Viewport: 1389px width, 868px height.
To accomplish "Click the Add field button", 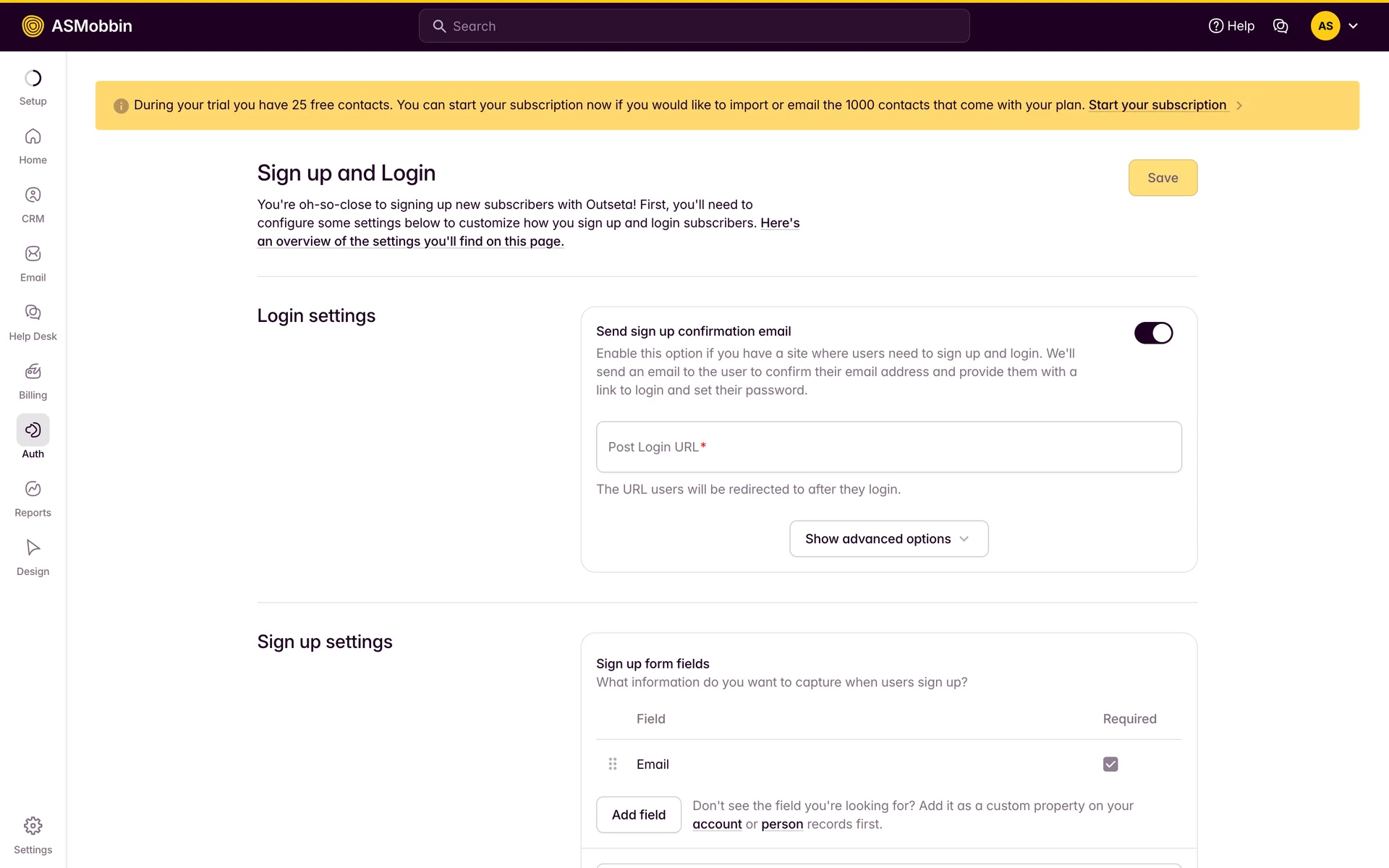I will (638, 814).
